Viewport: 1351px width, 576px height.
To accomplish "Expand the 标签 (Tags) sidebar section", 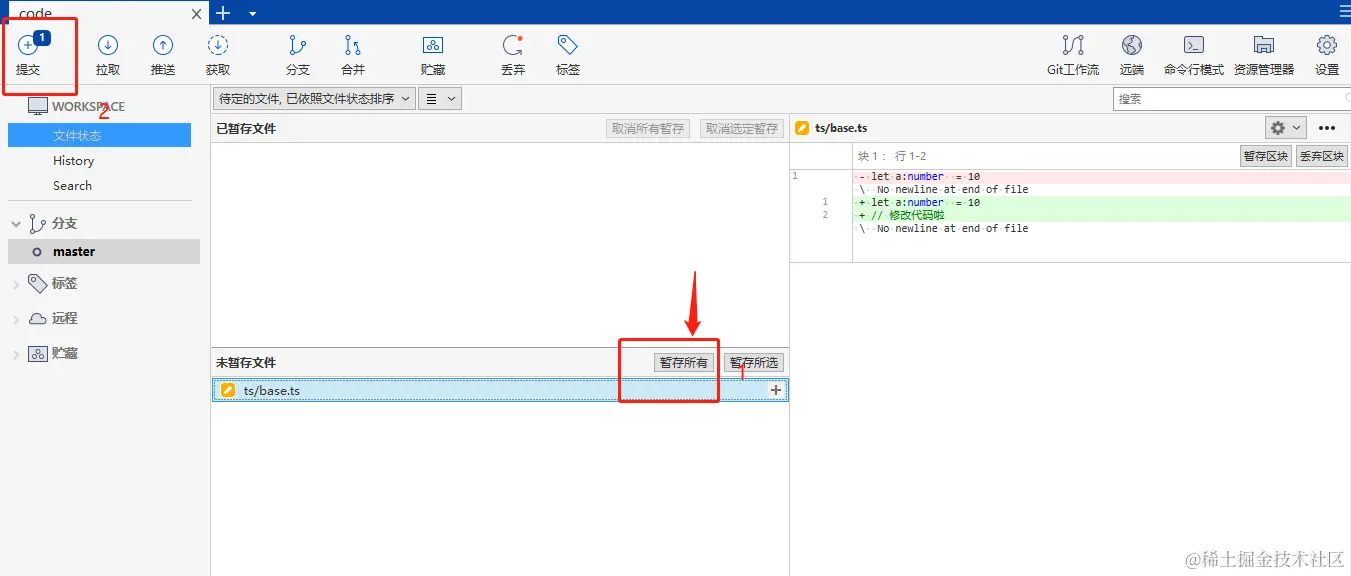I will tap(16, 284).
